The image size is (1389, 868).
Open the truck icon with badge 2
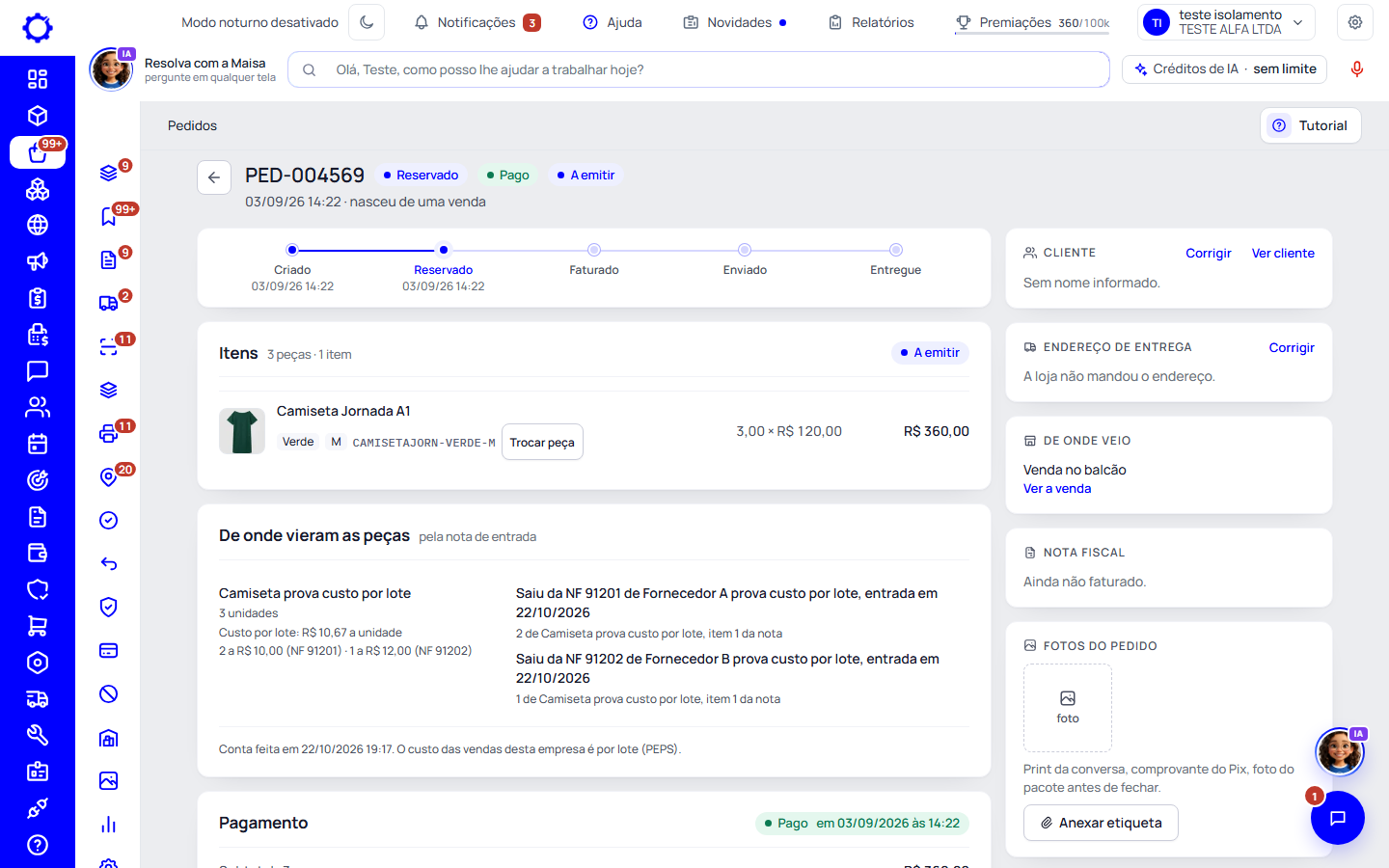click(109, 303)
